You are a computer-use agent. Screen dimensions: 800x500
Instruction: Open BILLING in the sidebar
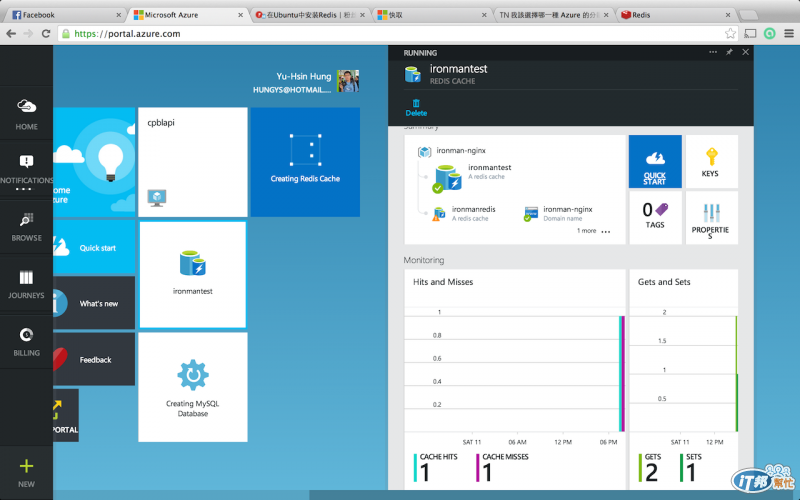pos(26,341)
